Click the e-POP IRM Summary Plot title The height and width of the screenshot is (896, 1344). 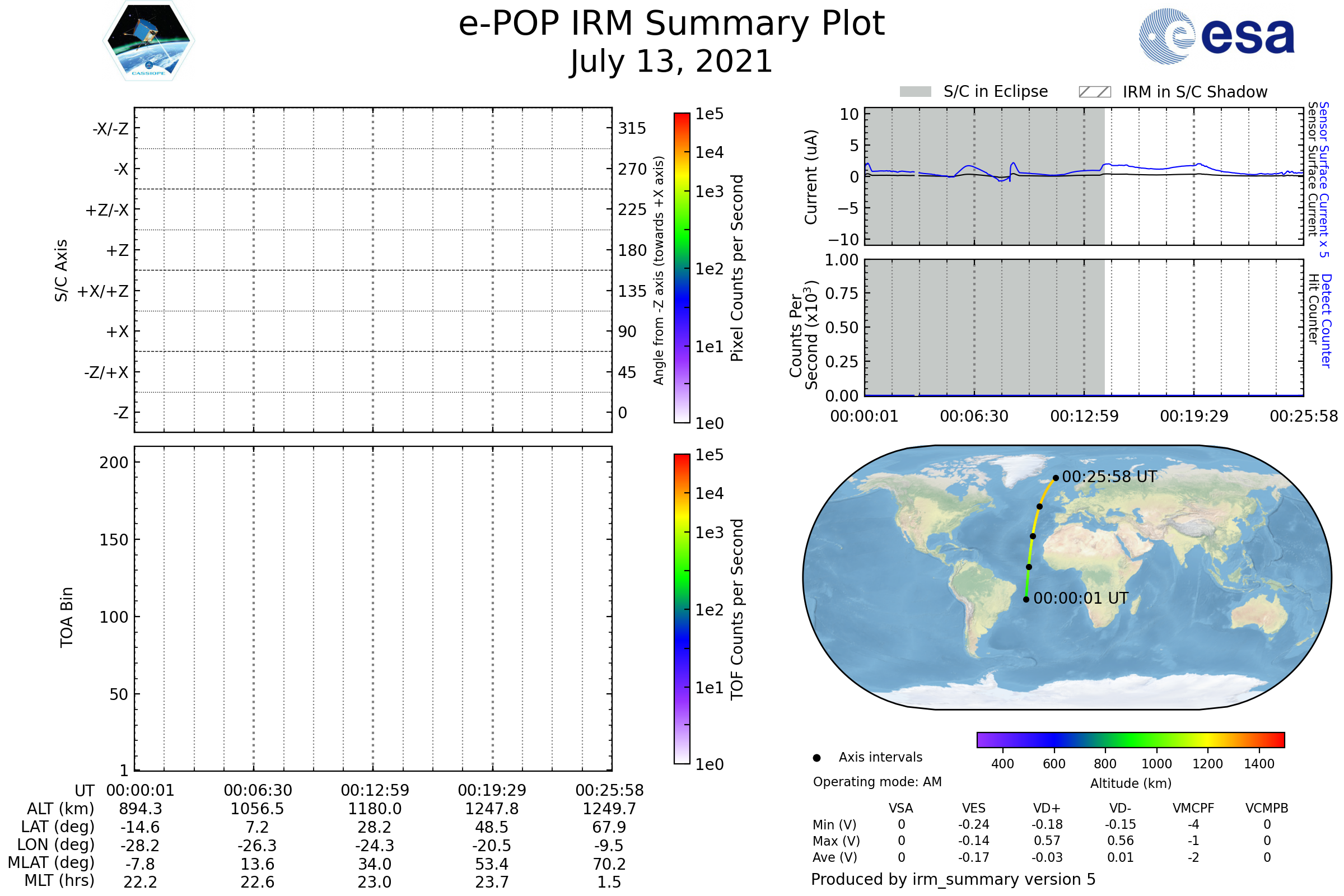click(x=671, y=24)
